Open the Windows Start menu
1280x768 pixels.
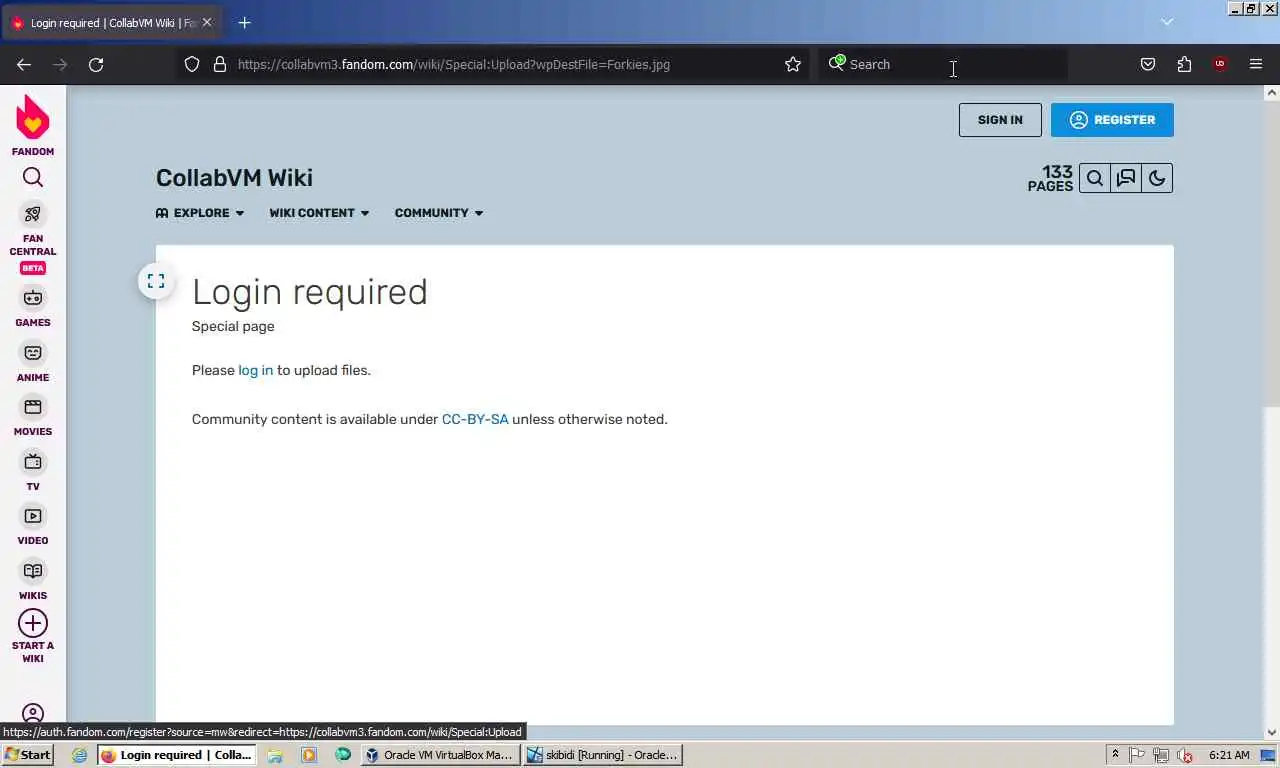27,755
